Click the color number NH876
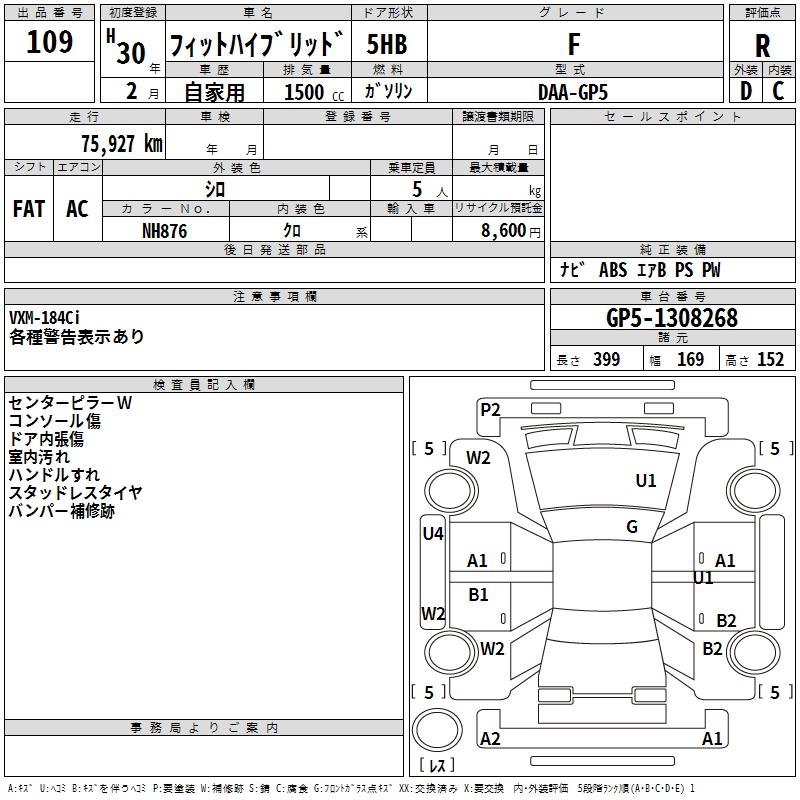Screen dimensions: 800x800 [x=165, y=230]
